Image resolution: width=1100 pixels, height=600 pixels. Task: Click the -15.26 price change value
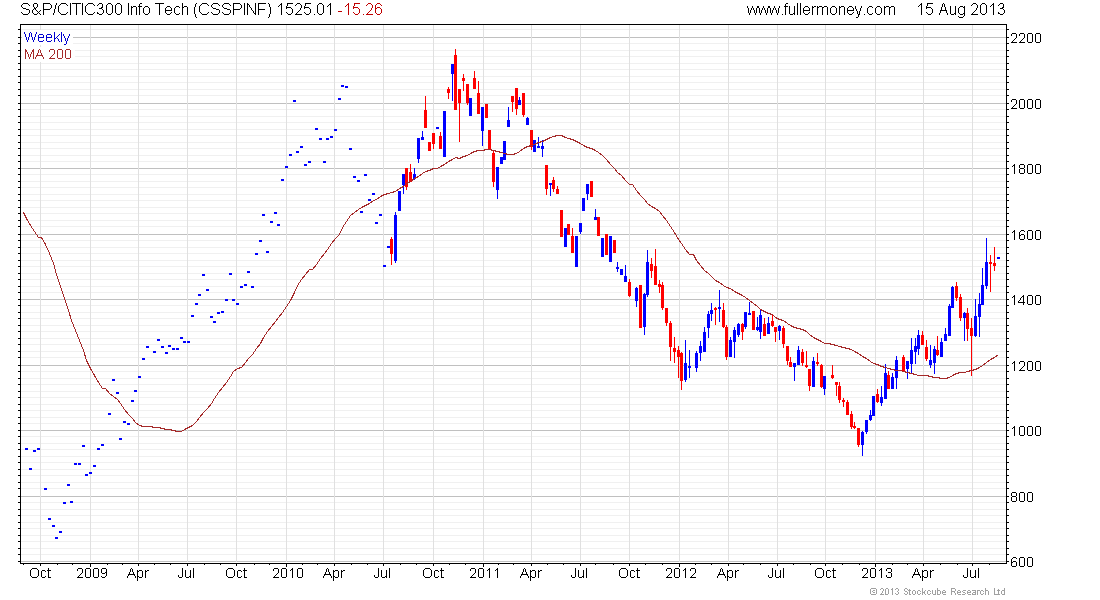pyautogui.click(x=360, y=10)
